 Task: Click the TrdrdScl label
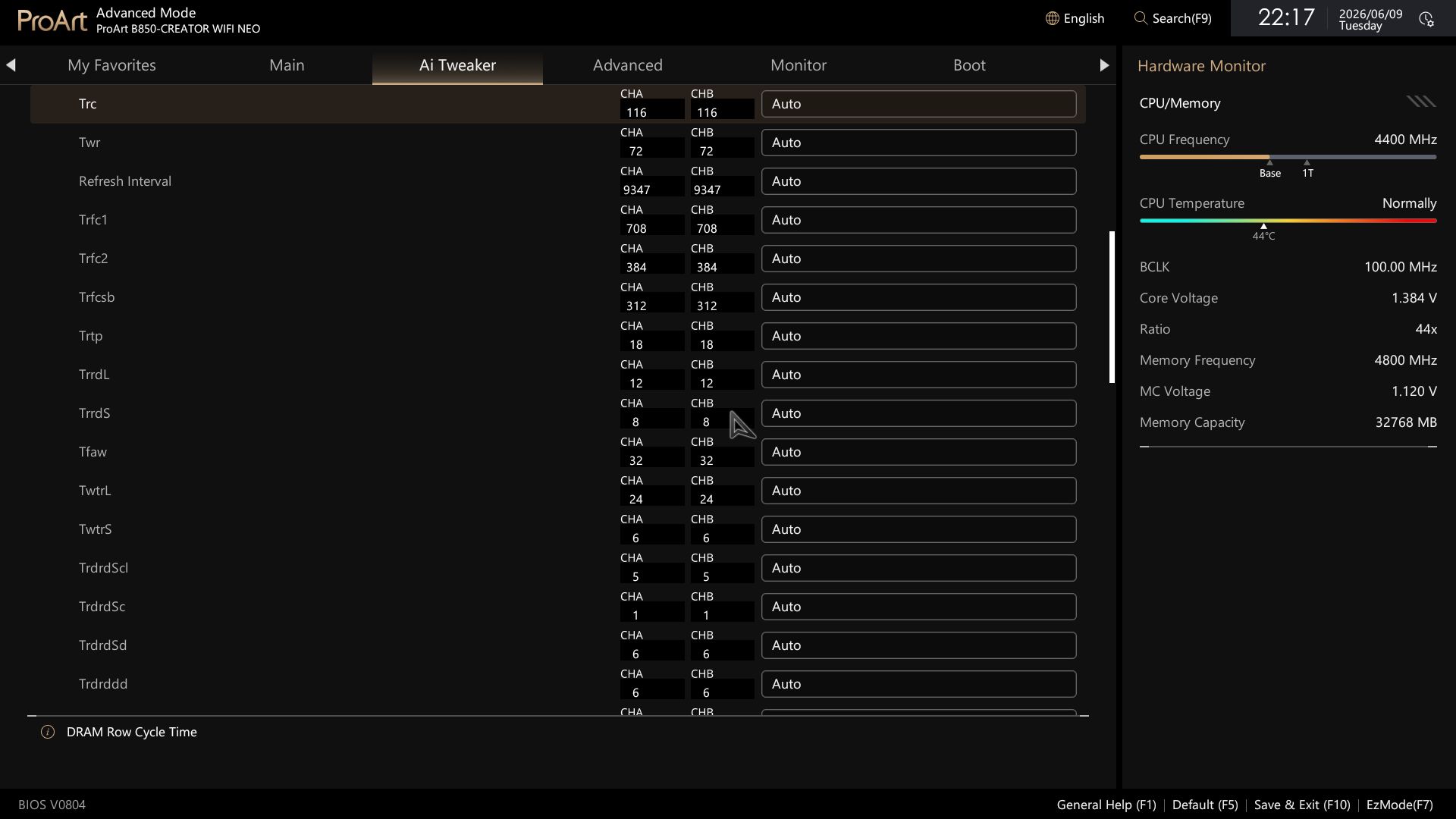pos(103,568)
